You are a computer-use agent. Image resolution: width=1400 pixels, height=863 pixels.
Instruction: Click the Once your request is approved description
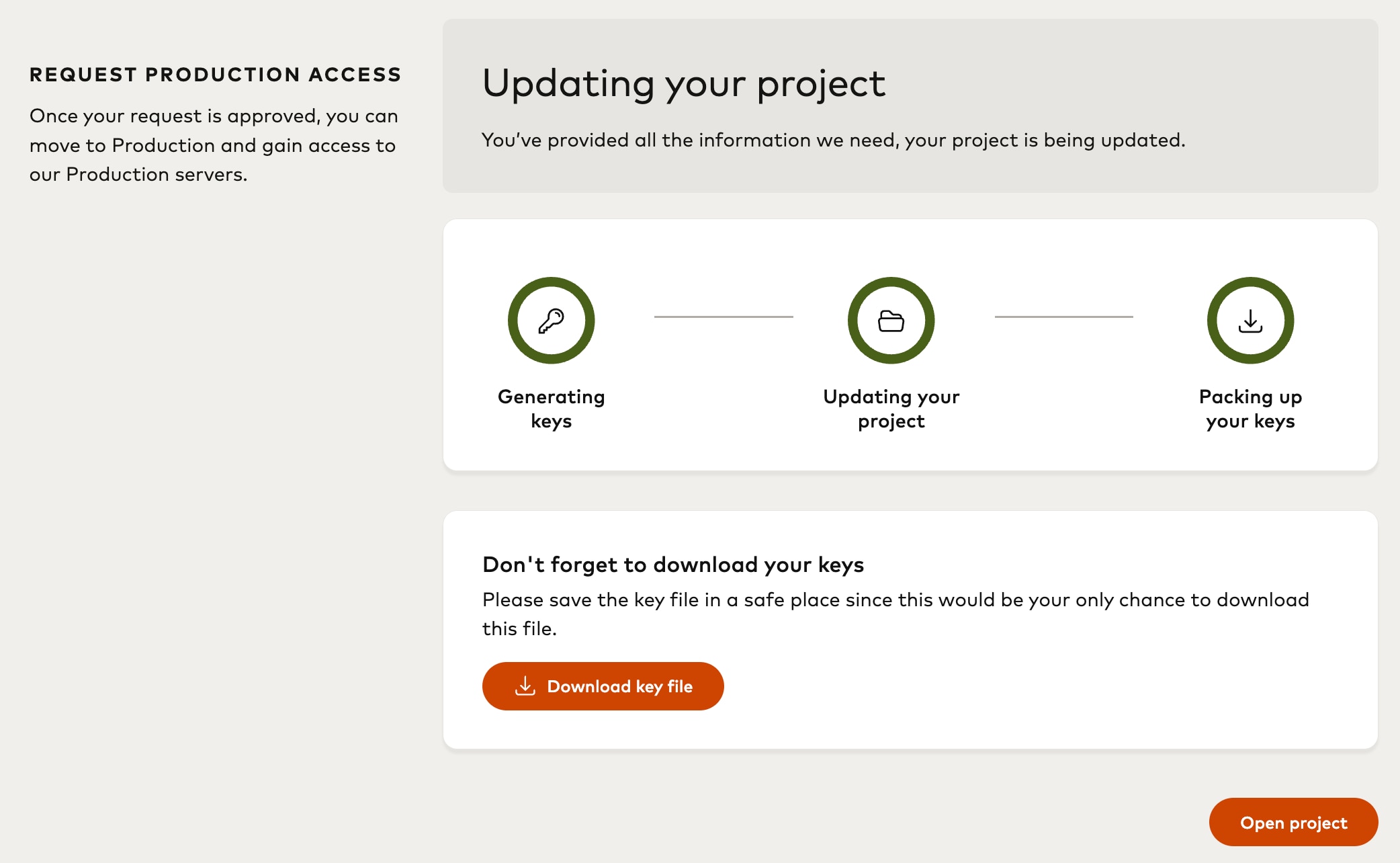pyautogui.click(x=214, y=145)
